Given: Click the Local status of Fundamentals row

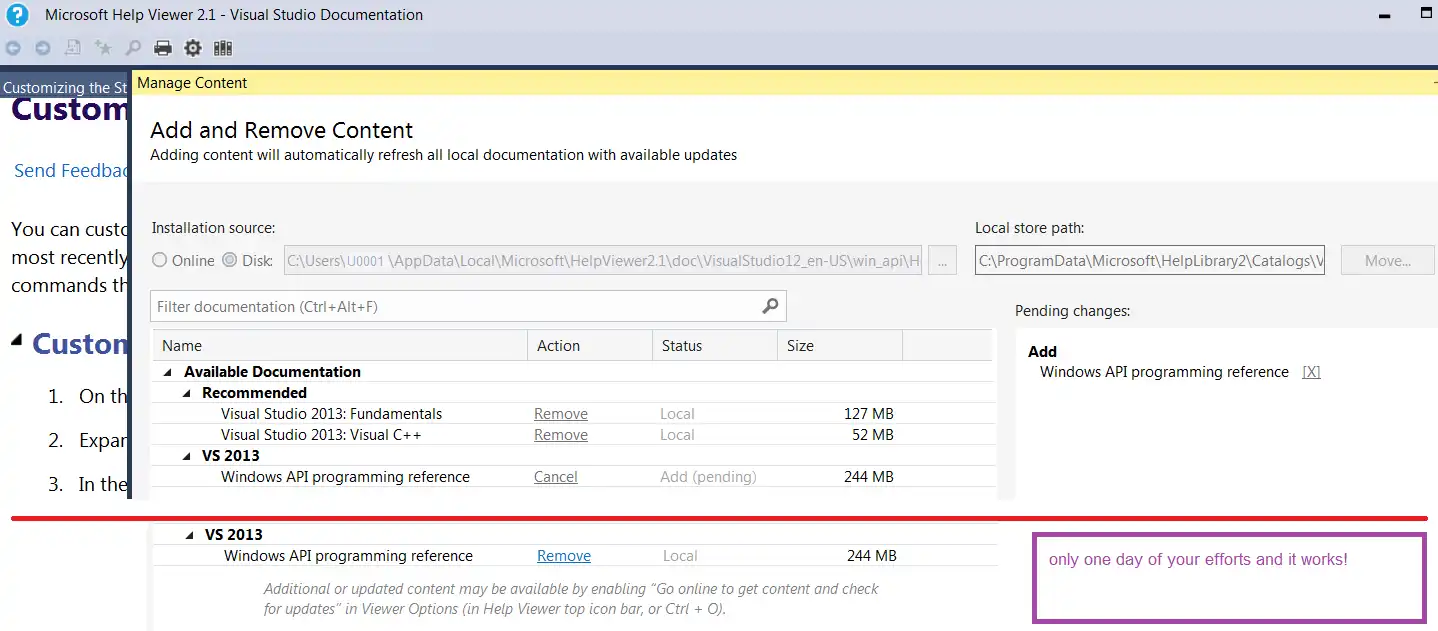Looking at the screenshot, I should [x=677, y=414].
